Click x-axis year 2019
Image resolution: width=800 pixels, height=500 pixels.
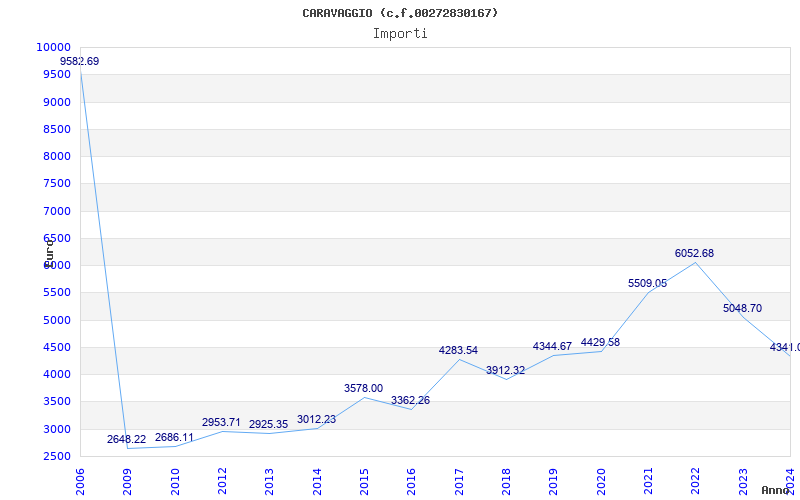pyautogui.click(x=554, y=481)
